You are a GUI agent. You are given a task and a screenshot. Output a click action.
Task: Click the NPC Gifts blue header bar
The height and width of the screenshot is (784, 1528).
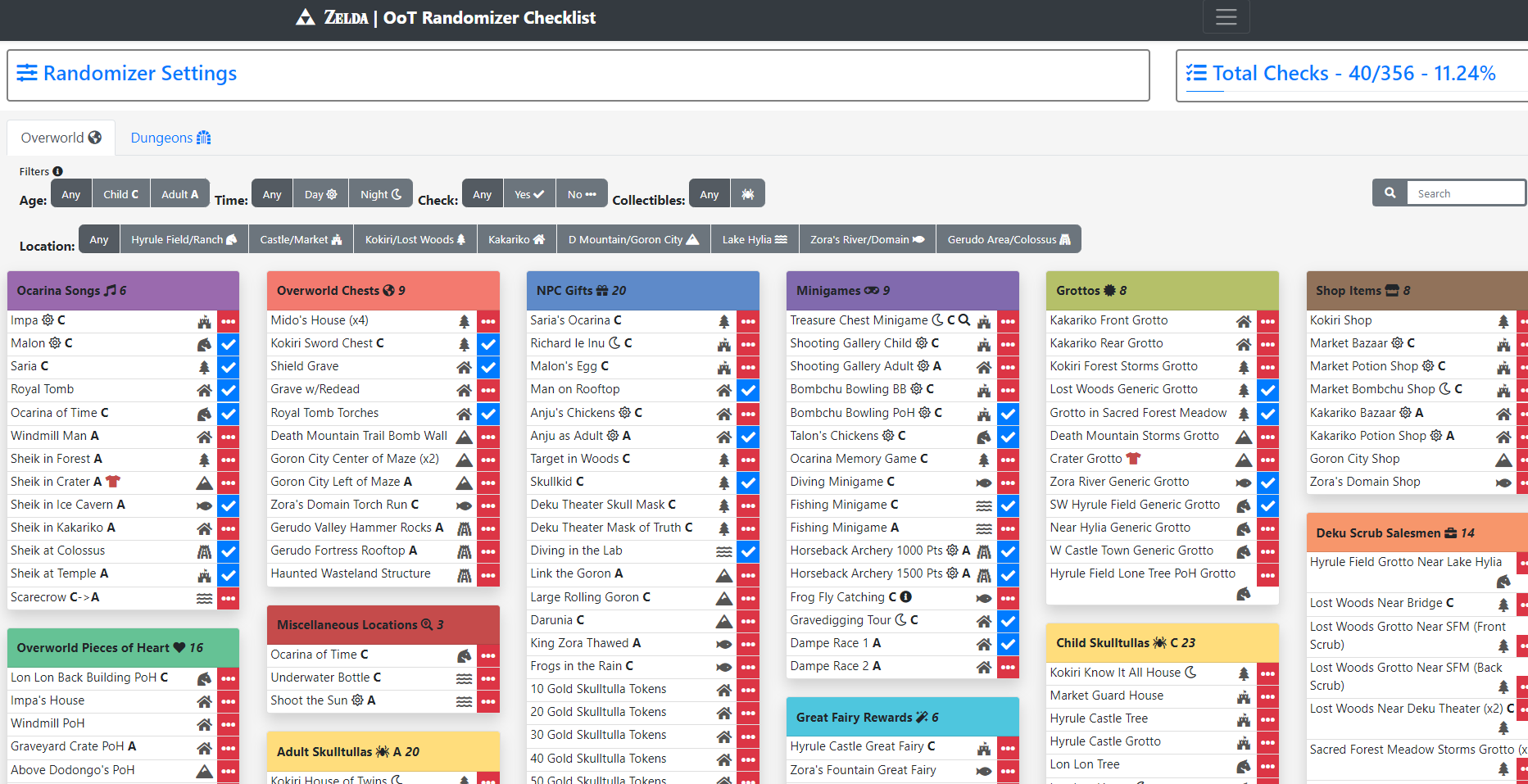pyautogui.click(x=642, y=291)
